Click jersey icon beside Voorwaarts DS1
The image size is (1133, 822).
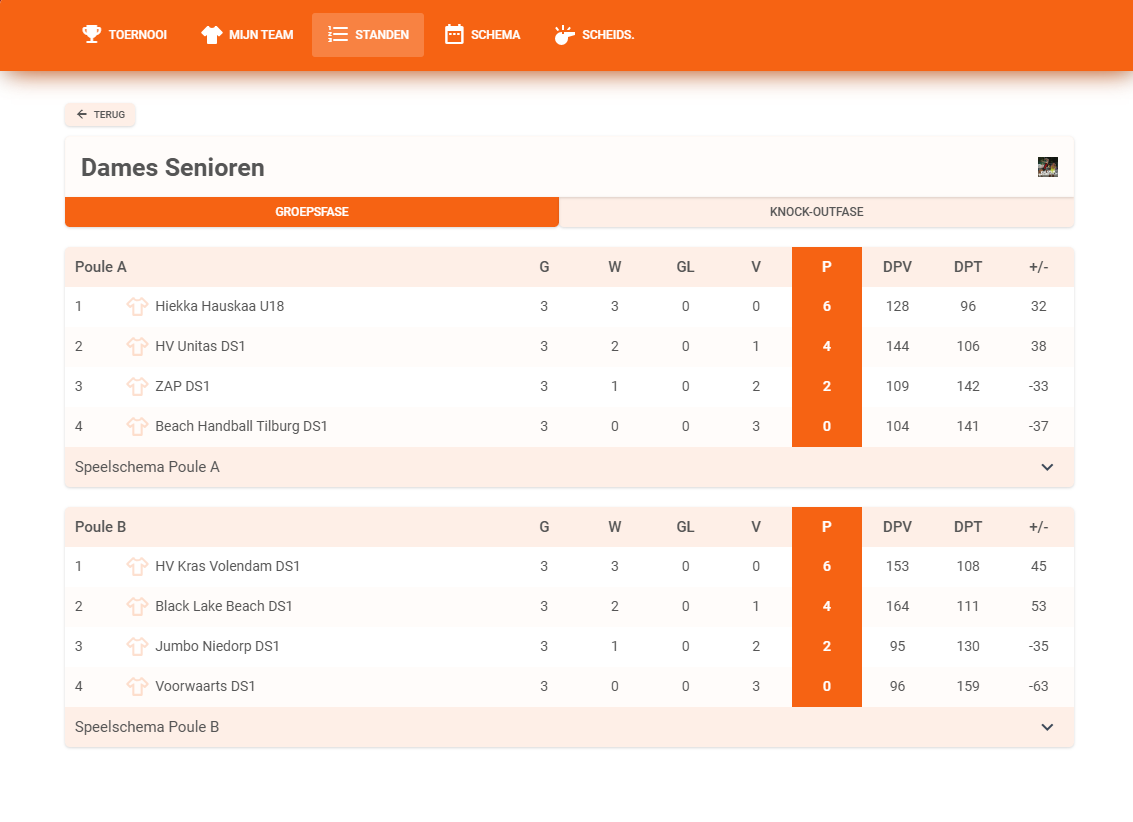pos(137,686)
